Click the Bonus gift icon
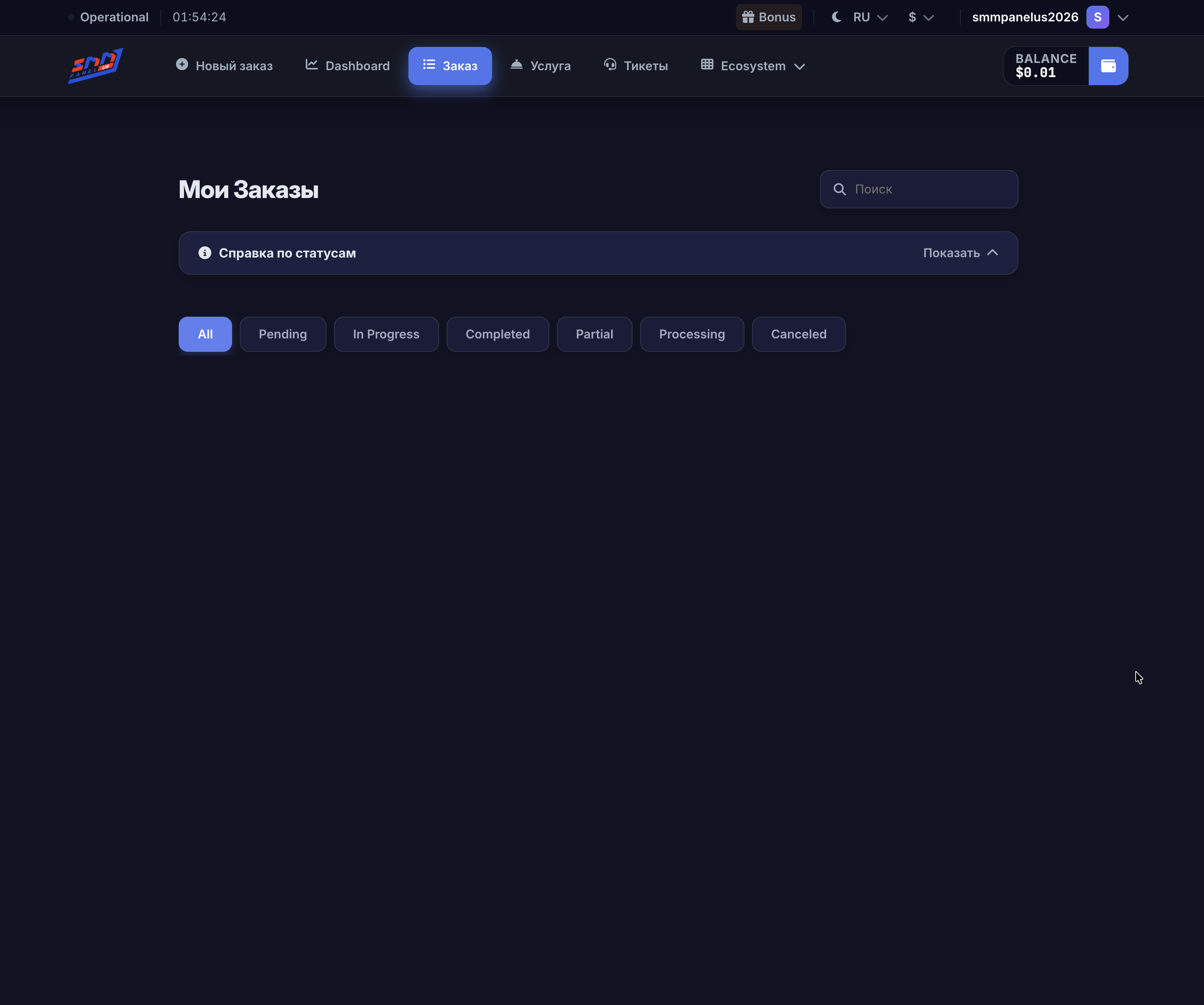The height and width of the screenshot is (1005, 1204). [x=747, y=17]
